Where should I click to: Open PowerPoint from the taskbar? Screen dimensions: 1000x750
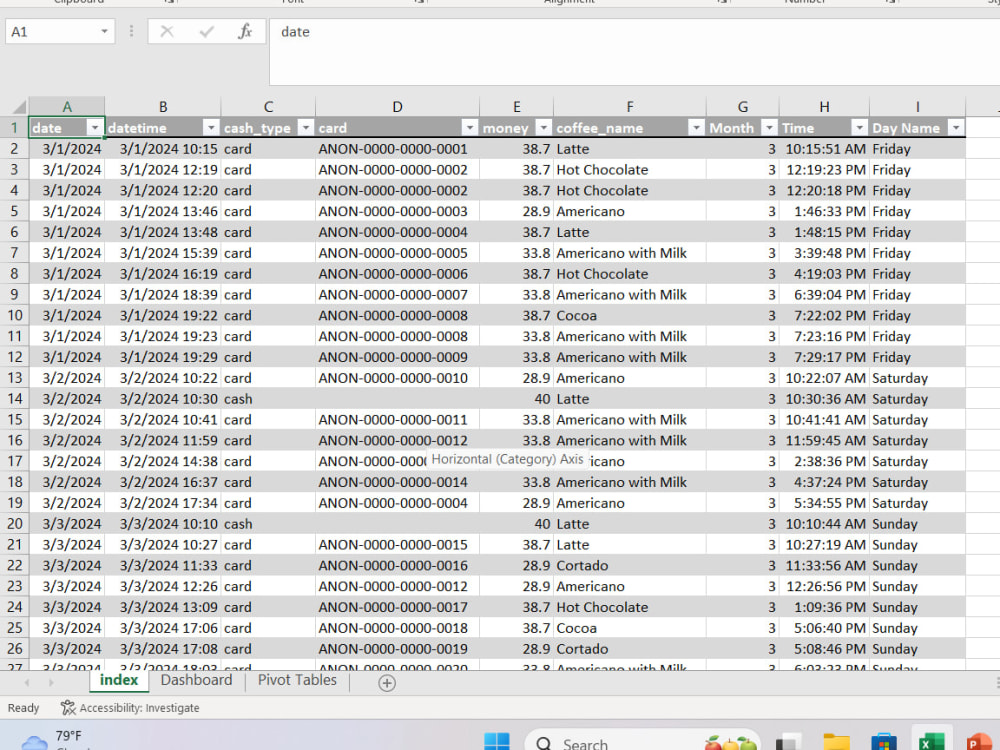pyautogui.click(x=977, y=742)
